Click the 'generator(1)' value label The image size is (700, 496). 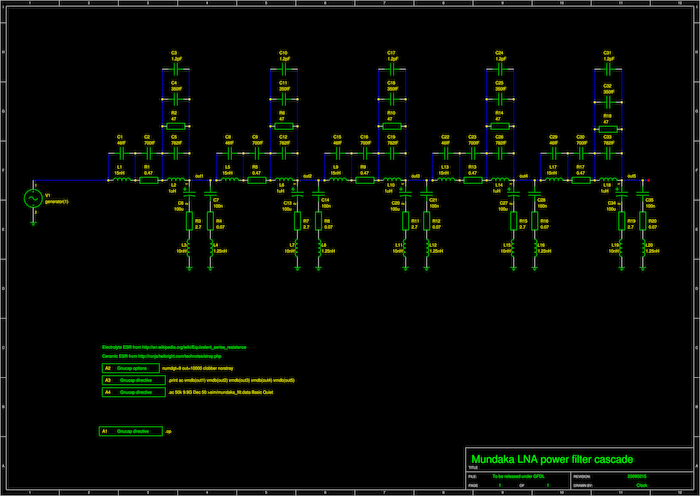[56, 202]
